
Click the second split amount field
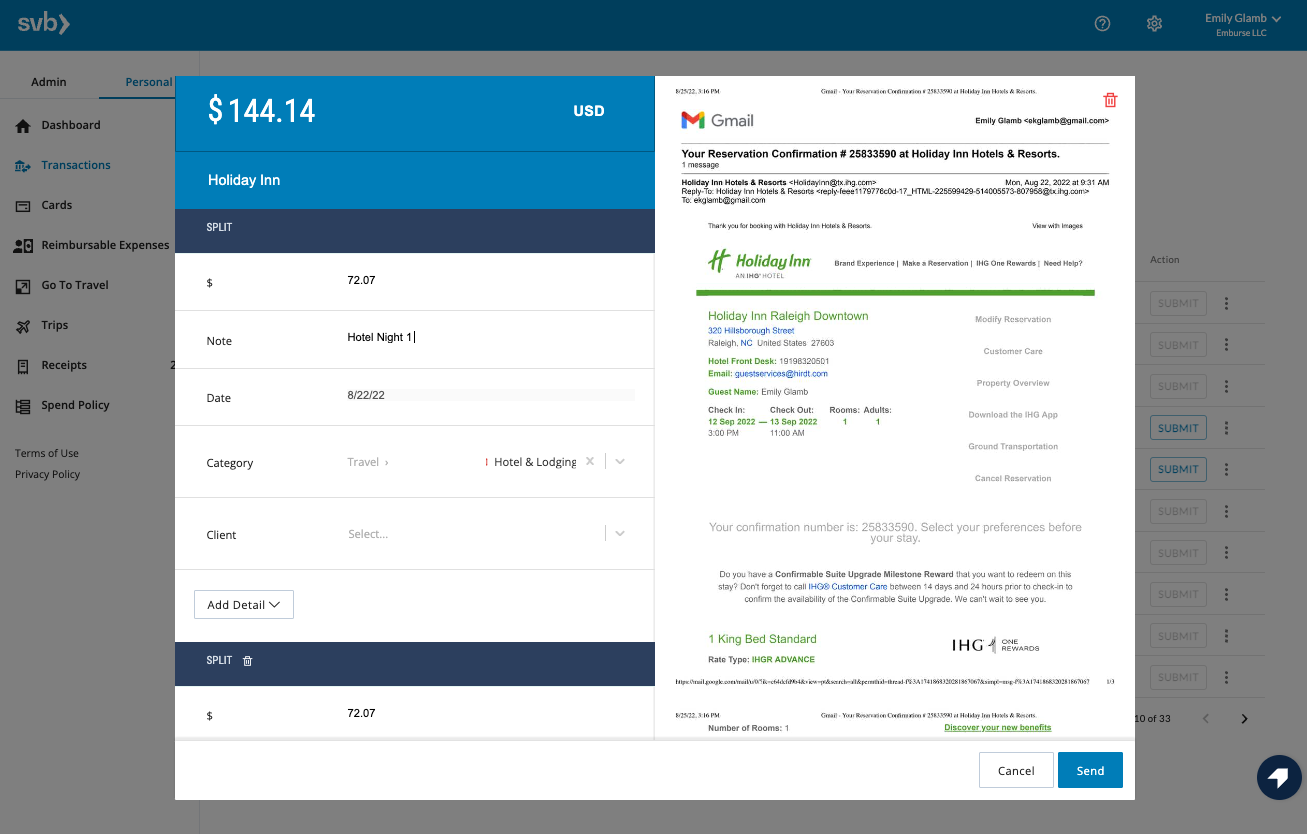tap(490, 713)
